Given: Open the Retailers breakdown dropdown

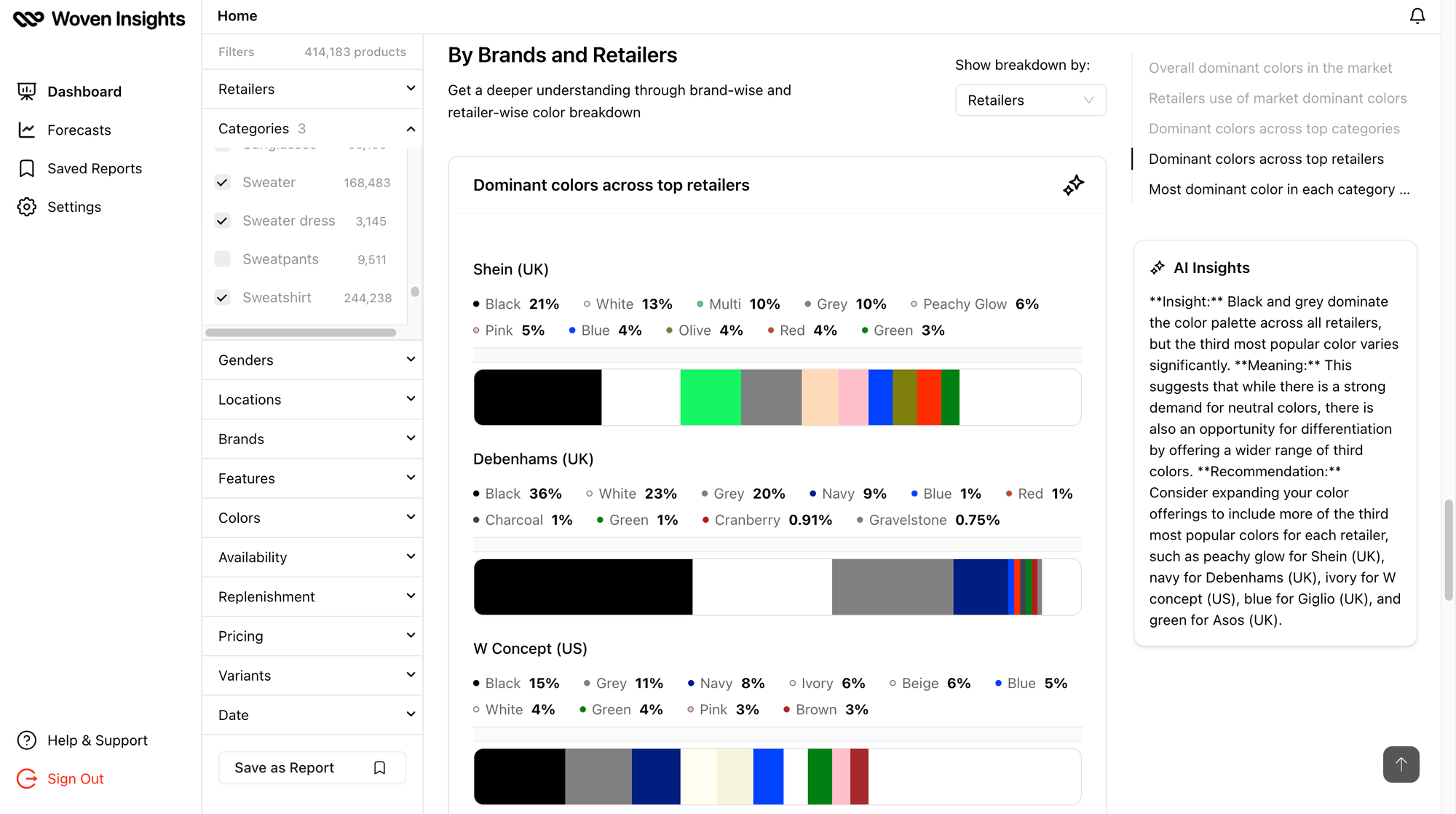Looking at the screenshot, I should [x=1030, y=99].
